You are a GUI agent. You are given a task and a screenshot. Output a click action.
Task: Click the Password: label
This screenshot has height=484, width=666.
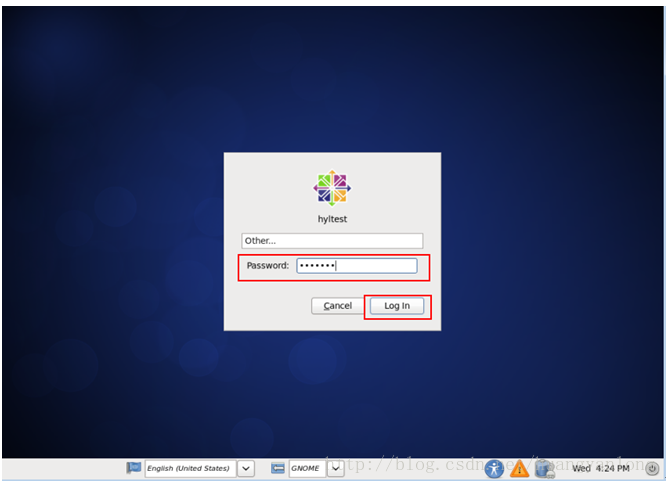click(268, 265)
